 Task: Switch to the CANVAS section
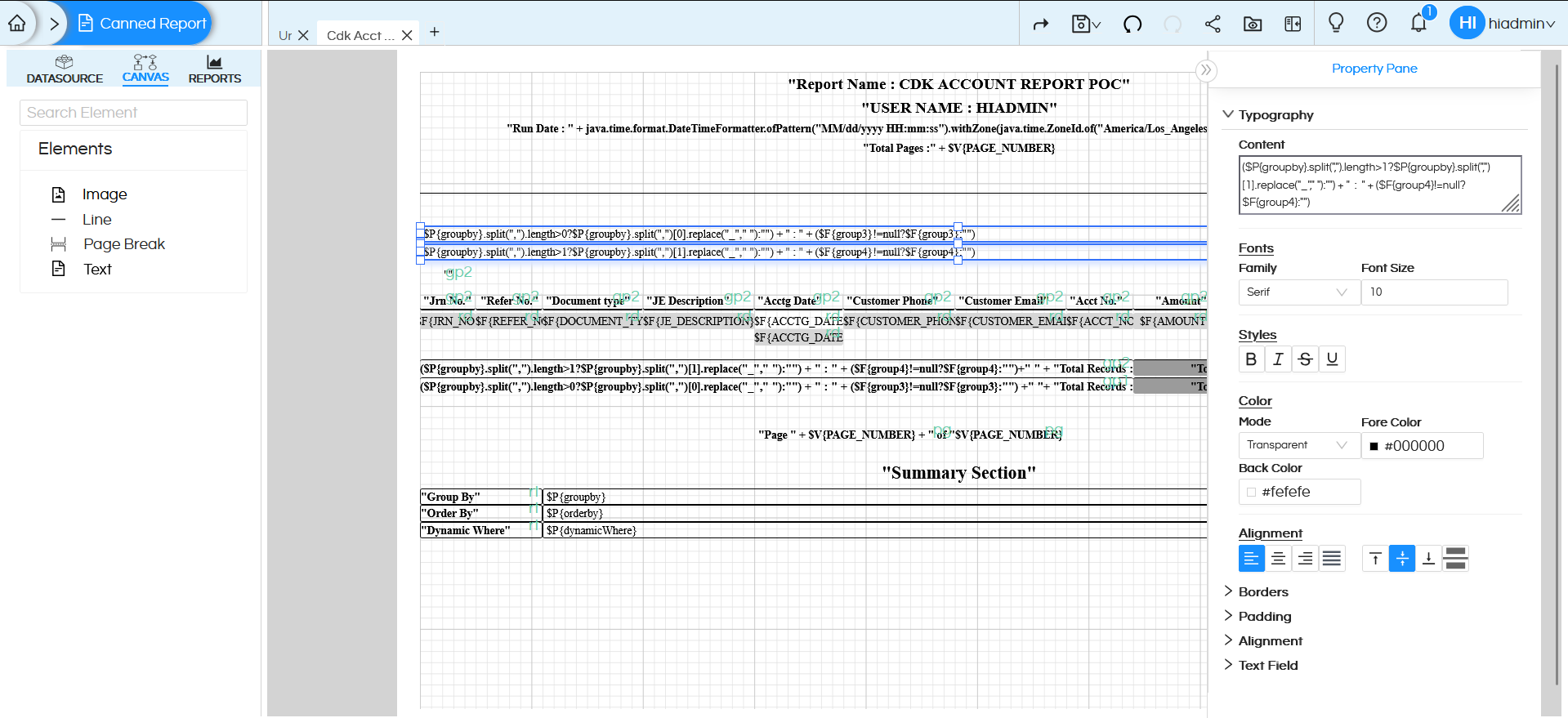coord(145,69)
